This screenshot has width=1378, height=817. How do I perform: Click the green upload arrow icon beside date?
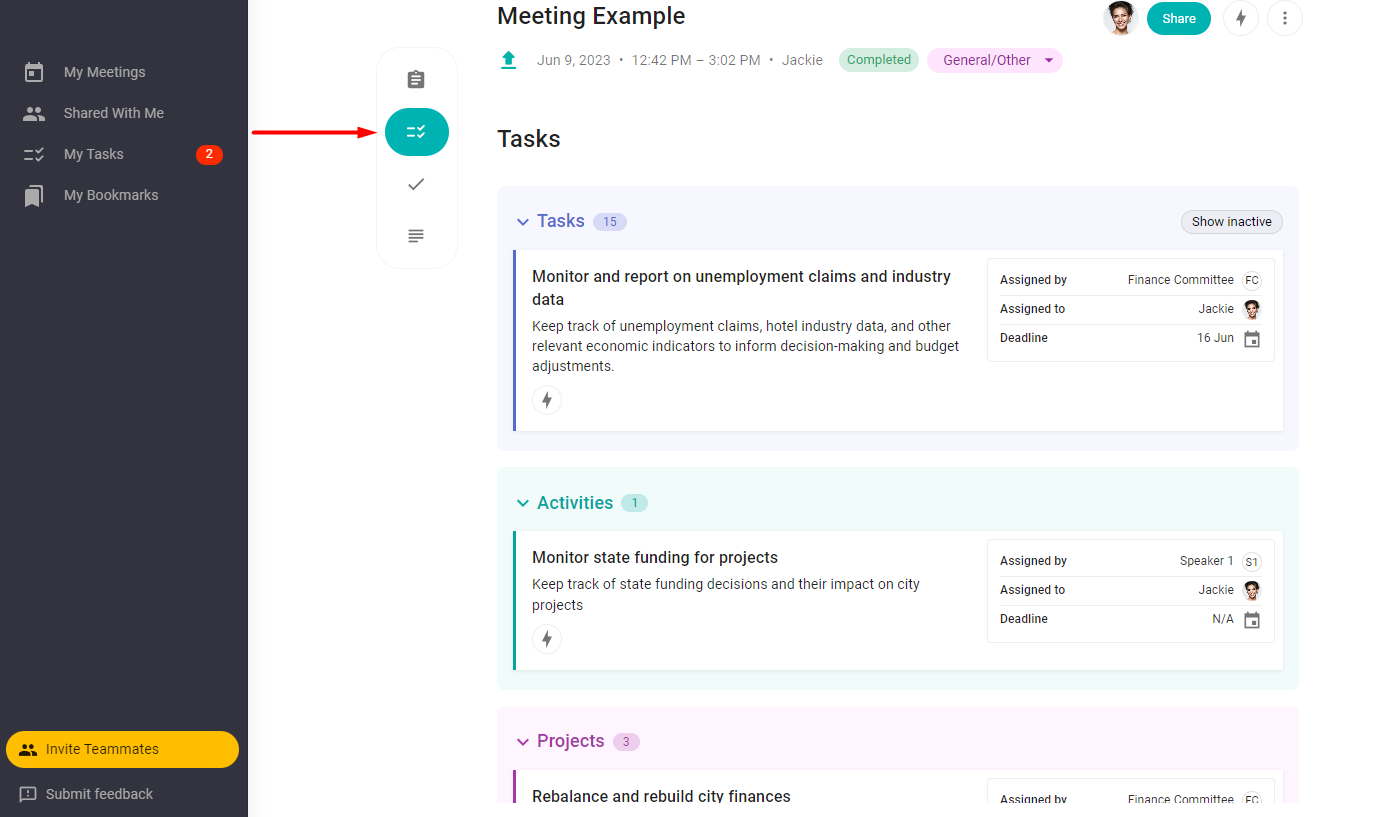click(x=508, y=60)
